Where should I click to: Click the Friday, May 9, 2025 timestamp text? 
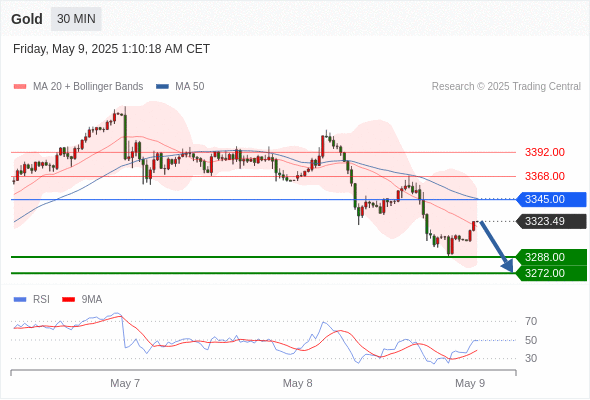pyautogui.click(x=111, y=49)
